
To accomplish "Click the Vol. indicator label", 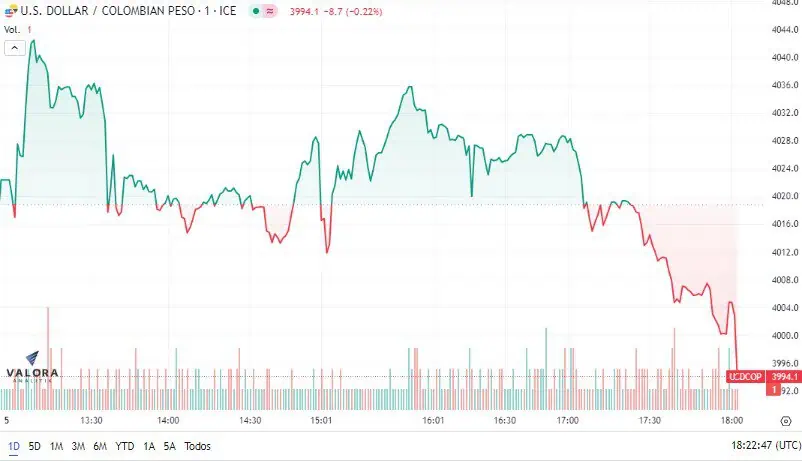I will click(x=12, y=30).
